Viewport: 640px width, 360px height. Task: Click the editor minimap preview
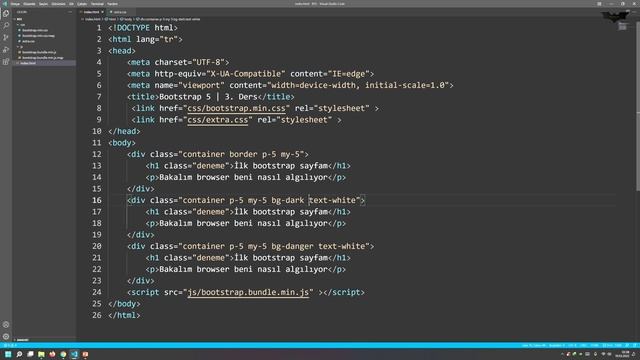[622, 27]
